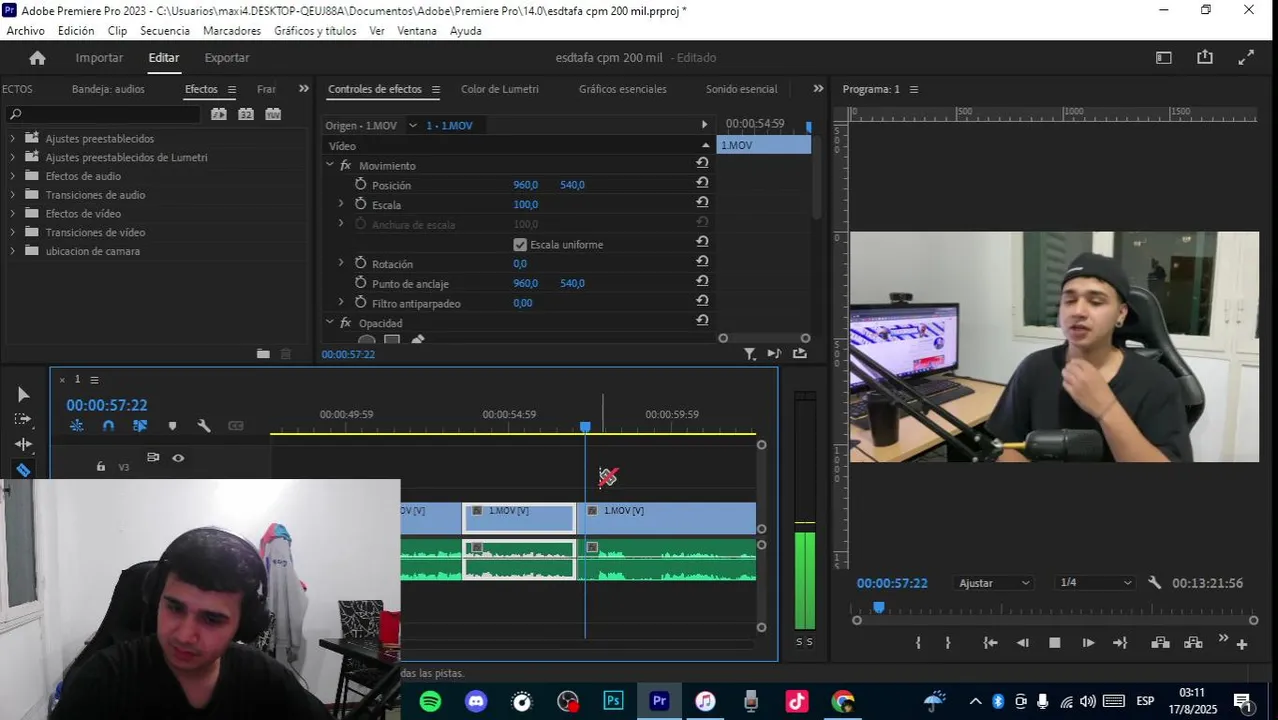Filter effects by 32-bit color badge
1278x720 pixels.
246,114
